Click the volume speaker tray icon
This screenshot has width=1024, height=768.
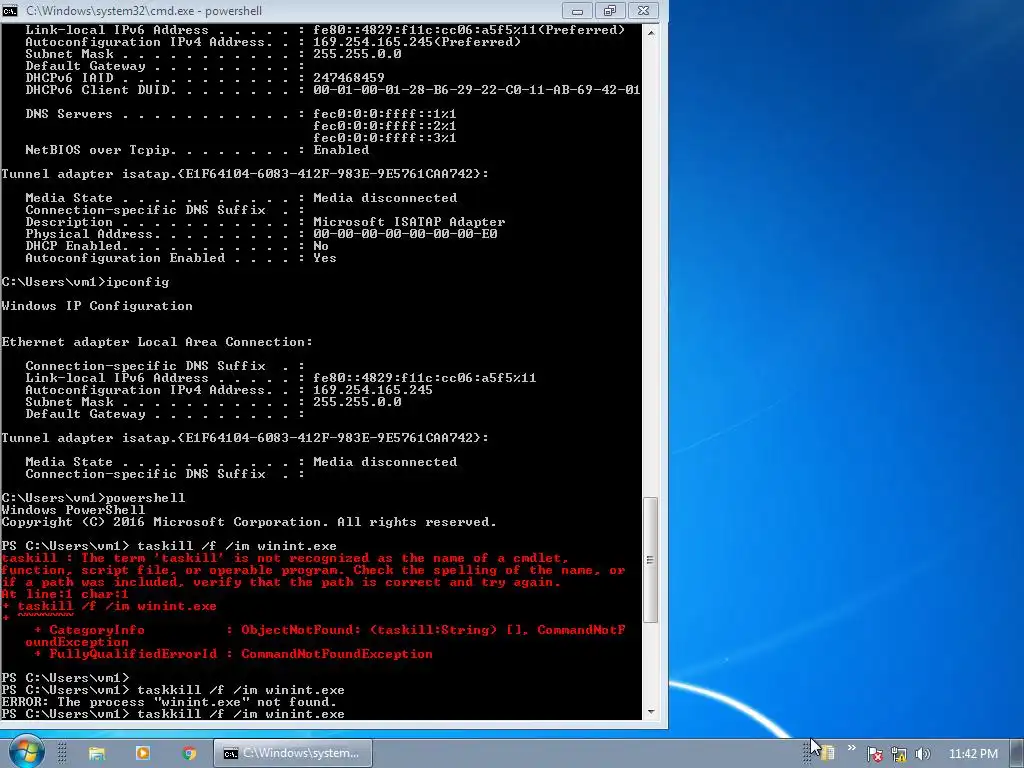(x=922, y=754)
